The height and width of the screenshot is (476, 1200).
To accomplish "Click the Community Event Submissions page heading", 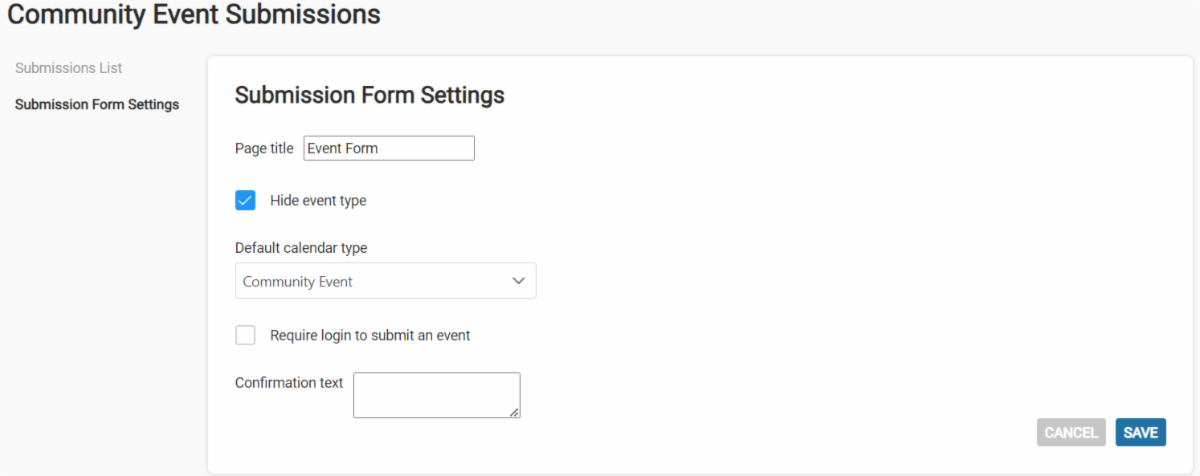I will 194,15.
